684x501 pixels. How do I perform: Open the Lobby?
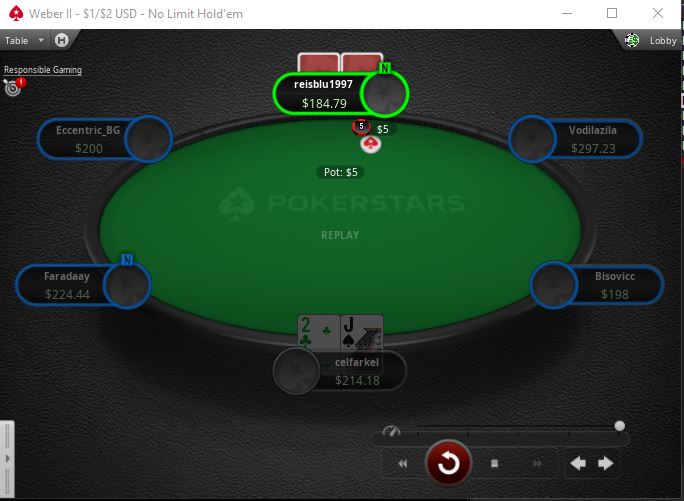tap(663, 41)
